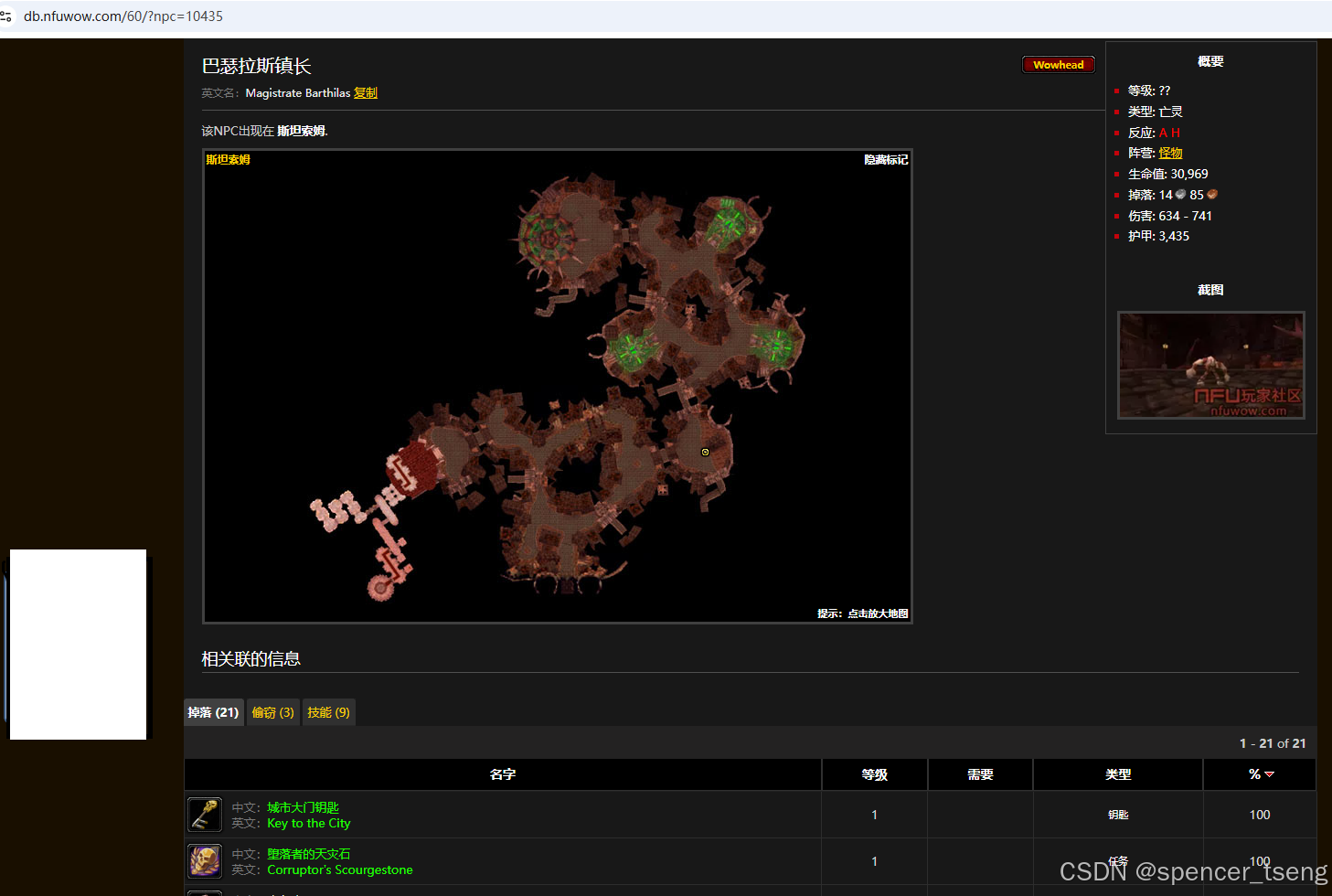
Task: Click the browser address bar URL
Action: pyautogui.click(x=123, y=16)
